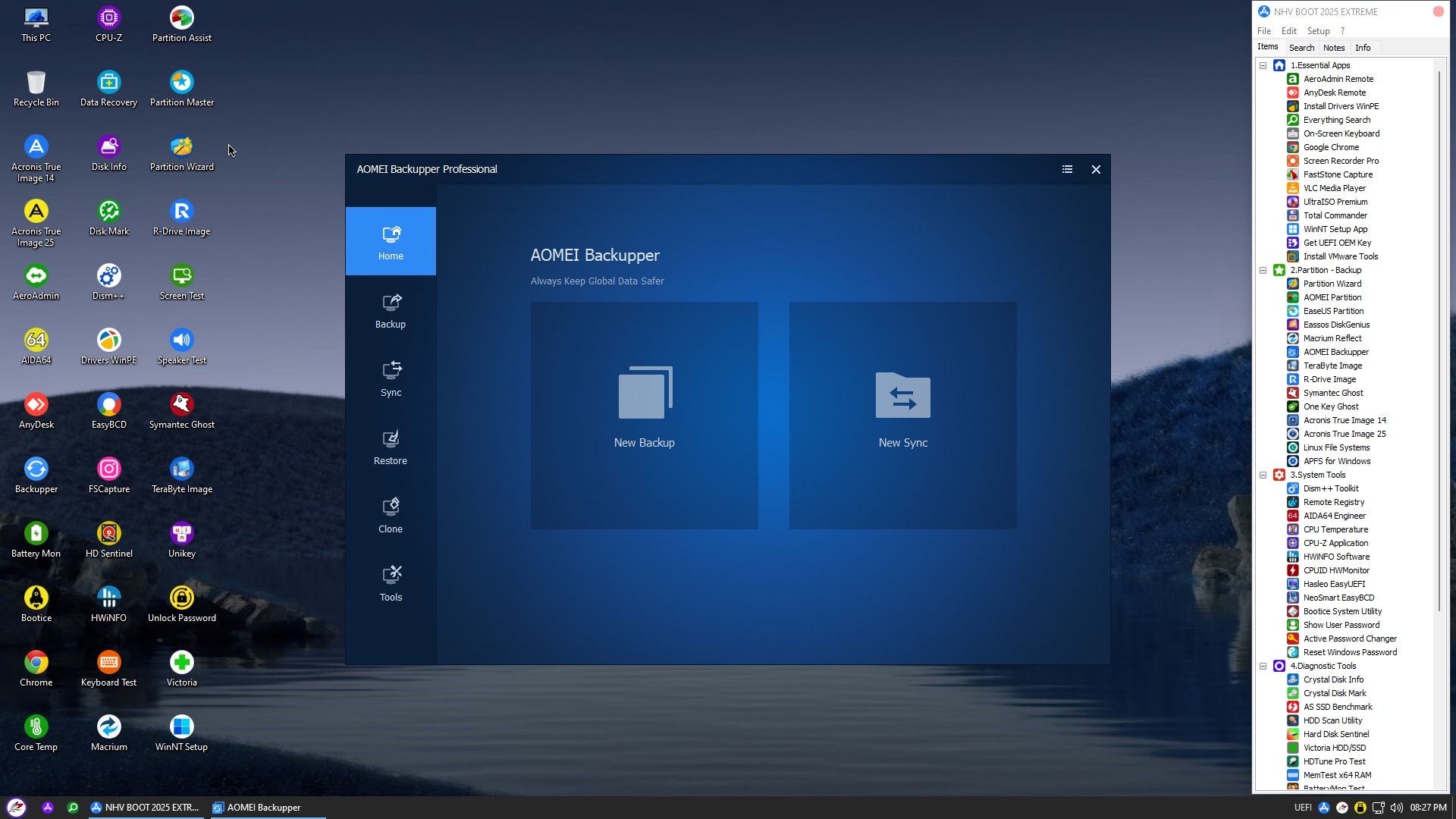Open the Backup section in the sidebar
Screen dimensions: 1456x819
(x=391, y=310)
